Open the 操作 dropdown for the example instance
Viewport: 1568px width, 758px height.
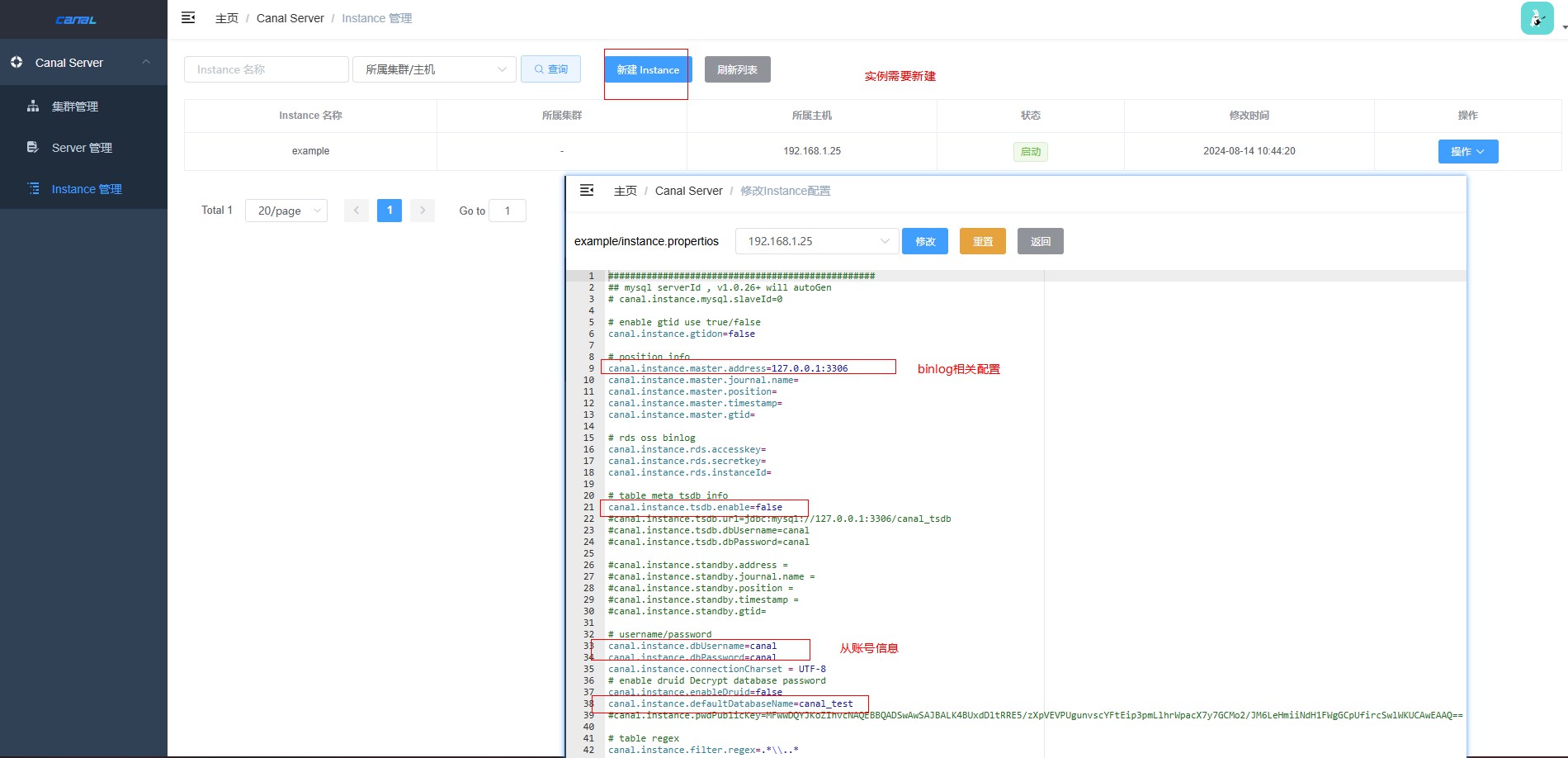[1468, 151]
